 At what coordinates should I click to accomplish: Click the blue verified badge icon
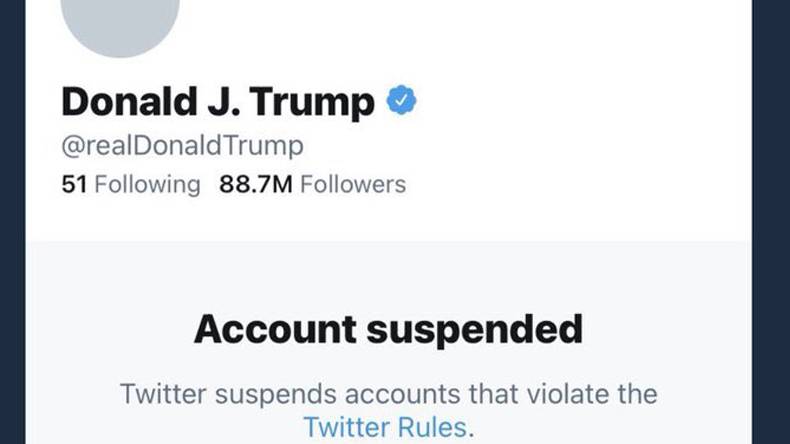coord(401,100)
